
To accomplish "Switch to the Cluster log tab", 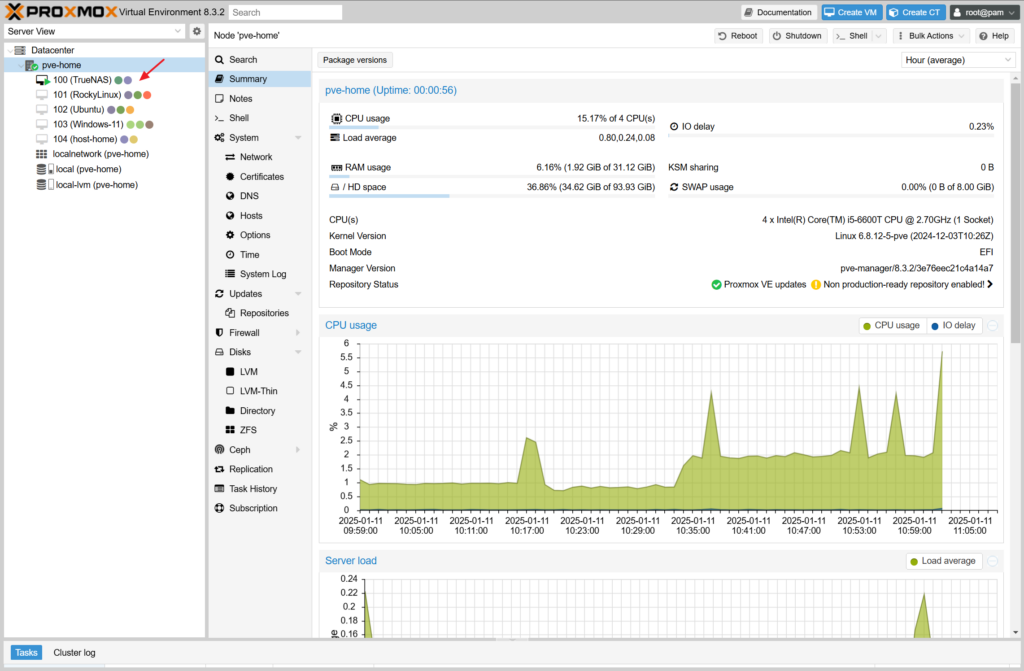I will click(74, 652).
